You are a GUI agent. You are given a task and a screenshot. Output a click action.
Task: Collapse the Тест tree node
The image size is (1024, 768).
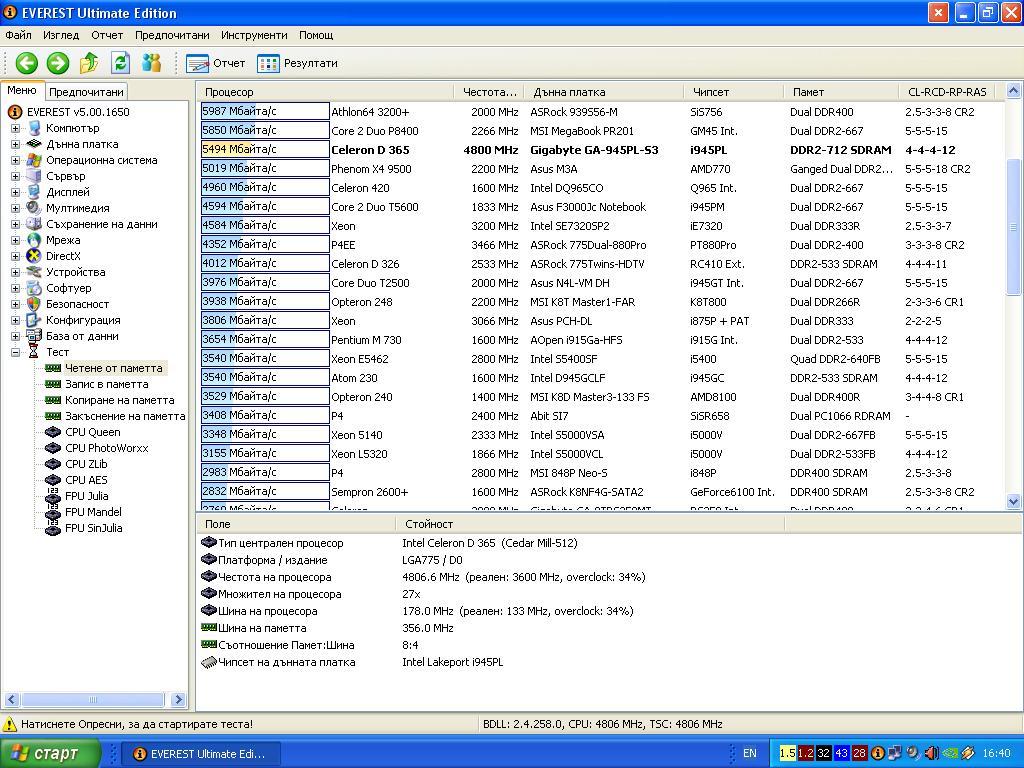pos(15,353)
